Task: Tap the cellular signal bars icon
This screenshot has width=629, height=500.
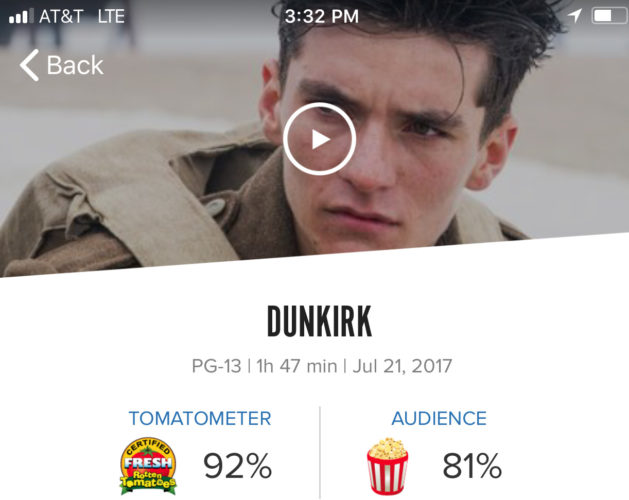Action: coord(19,16)
